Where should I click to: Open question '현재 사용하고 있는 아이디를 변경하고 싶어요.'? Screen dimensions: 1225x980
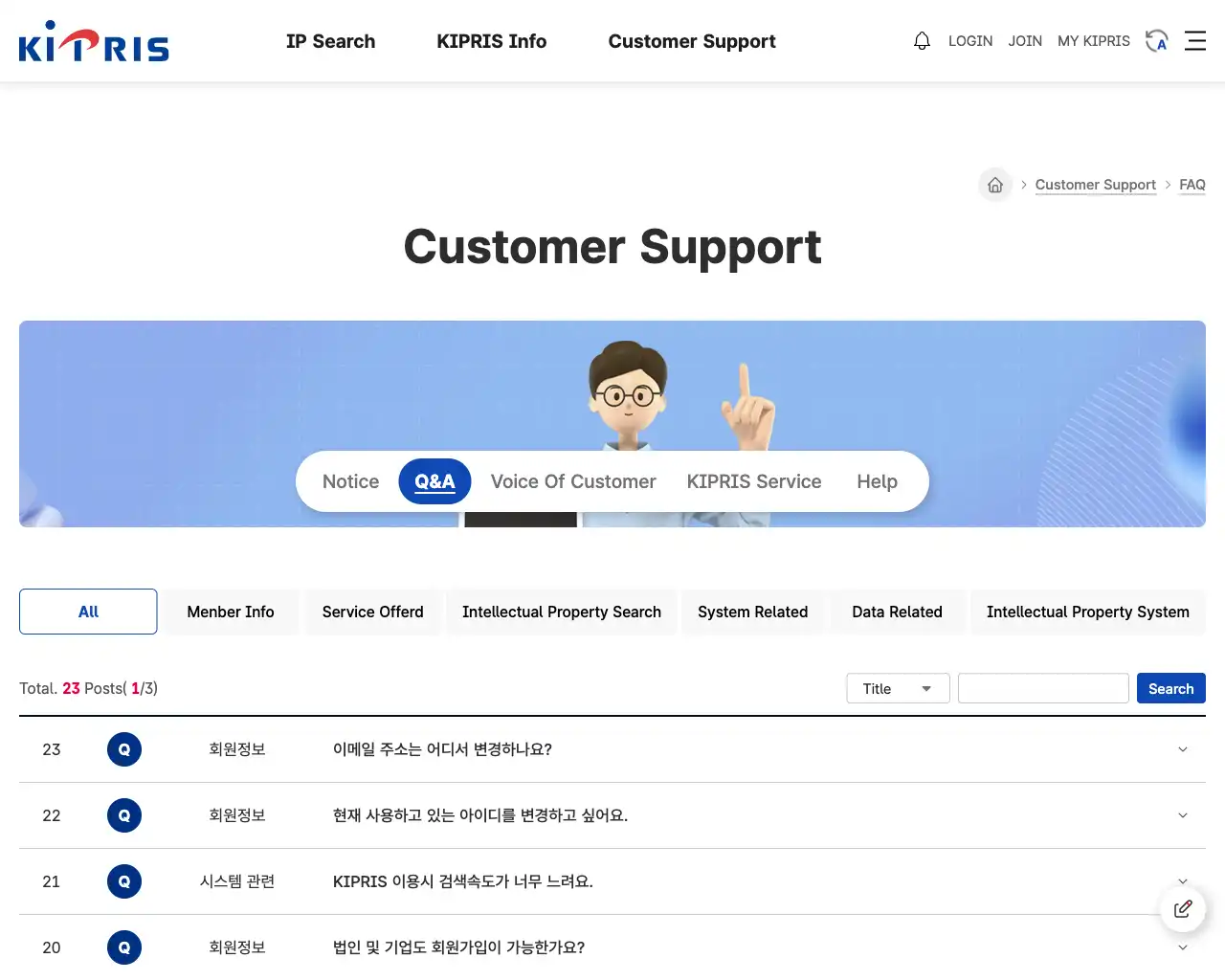tap(480, 815)
